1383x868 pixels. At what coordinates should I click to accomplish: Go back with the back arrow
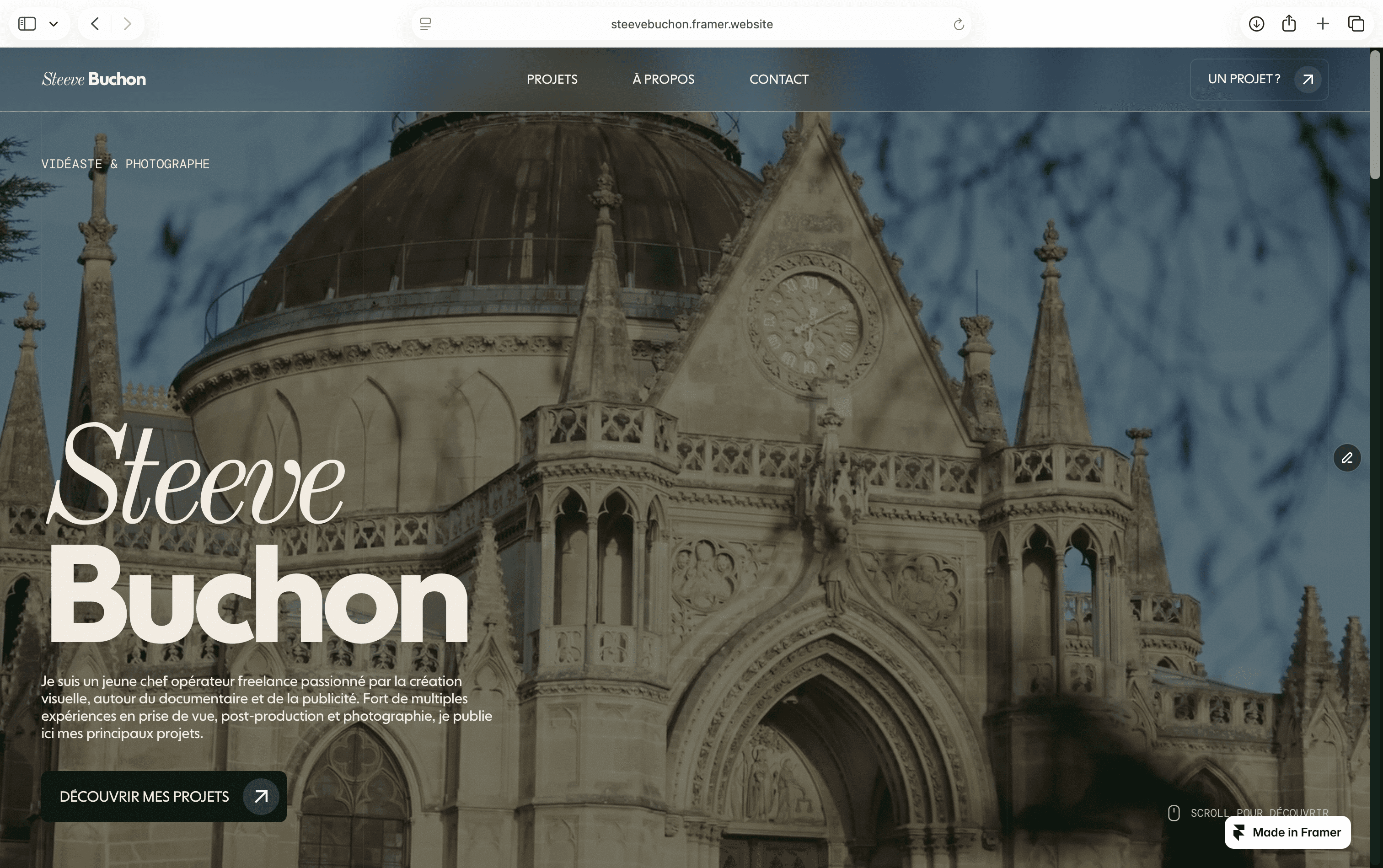pyautogui.click(x=95, y=23)
